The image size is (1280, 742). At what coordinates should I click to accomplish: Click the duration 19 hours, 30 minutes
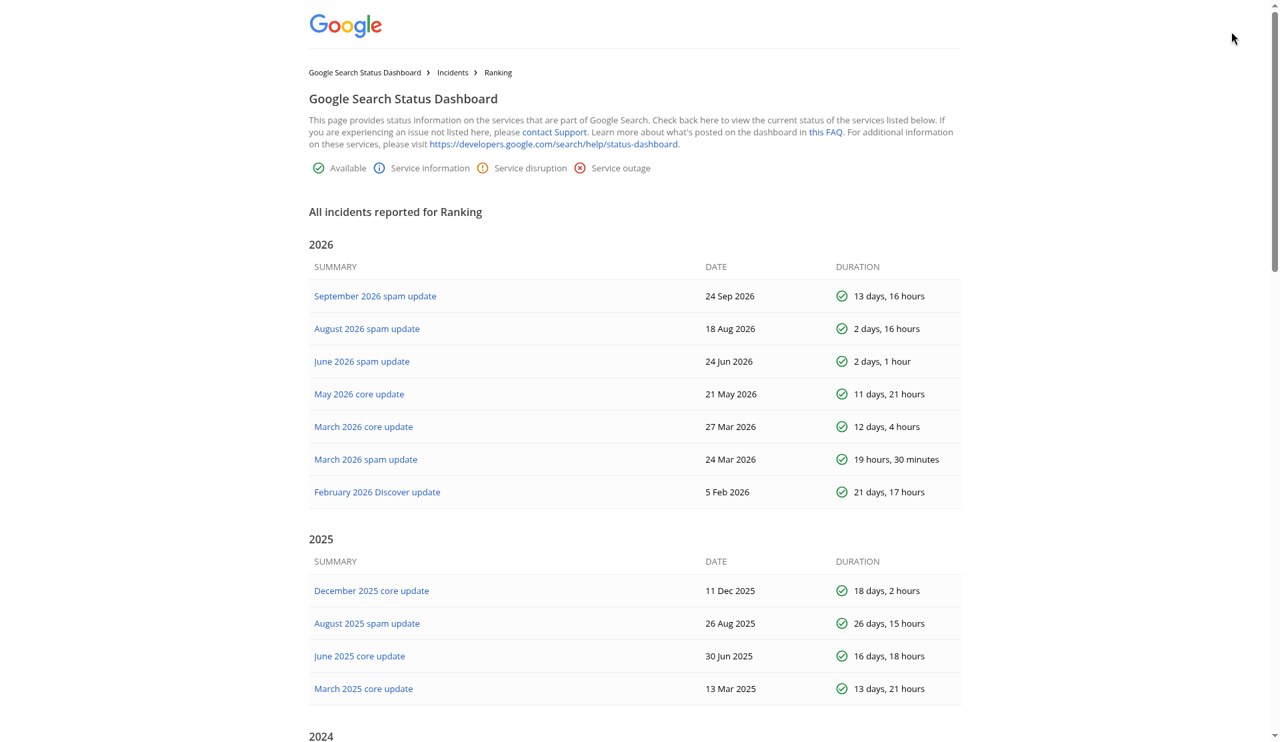pyautogui.click(x=896, y=460)
